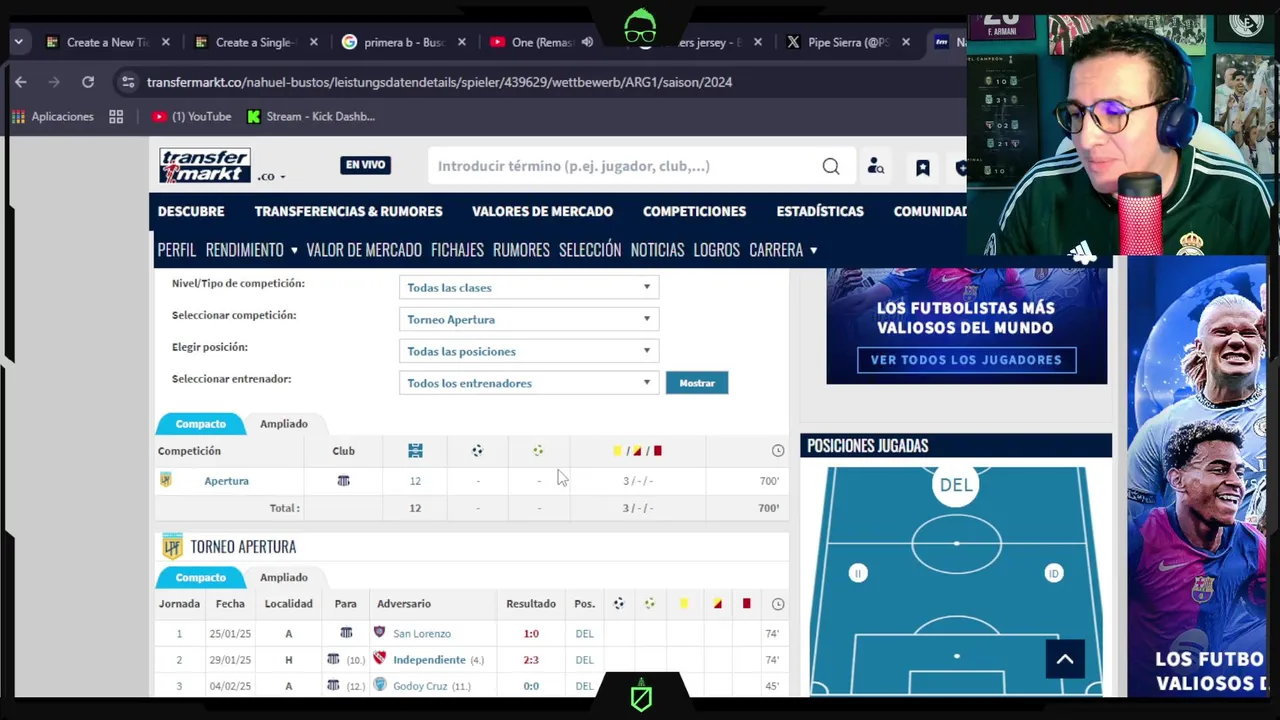Click Talleres club crest in Apertura row
This screenshot has height=720, width=1280.
click(343, 481)
